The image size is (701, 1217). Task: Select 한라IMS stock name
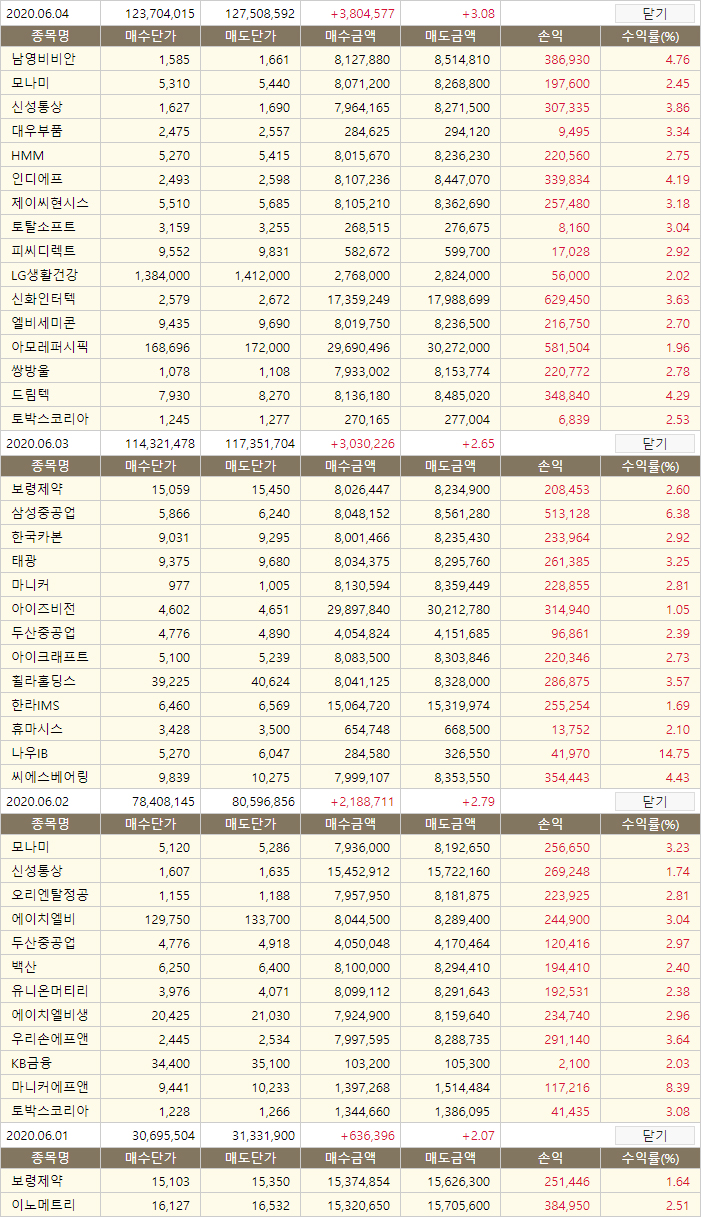tap(37, 705)
